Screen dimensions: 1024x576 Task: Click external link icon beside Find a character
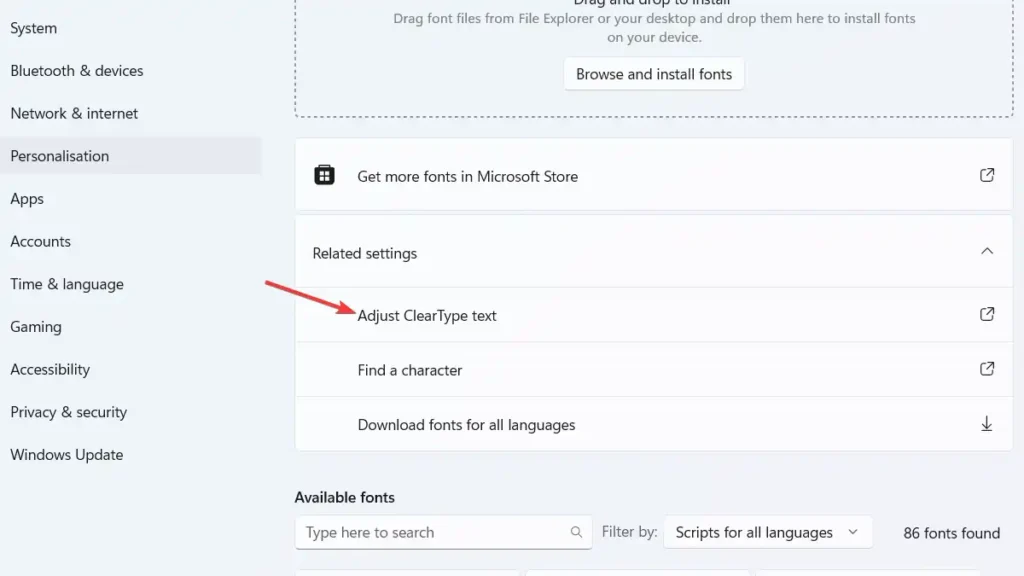[987, 369]
